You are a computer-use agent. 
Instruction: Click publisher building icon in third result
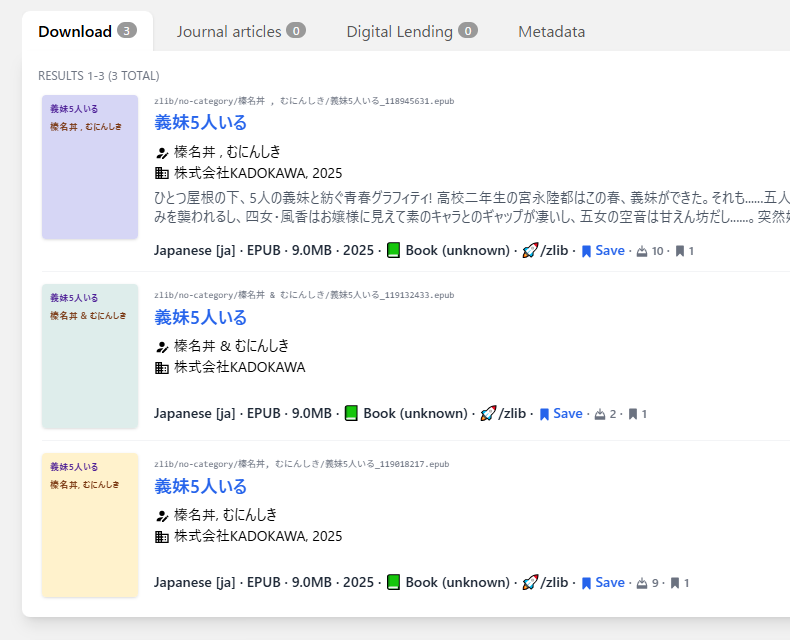162,537
